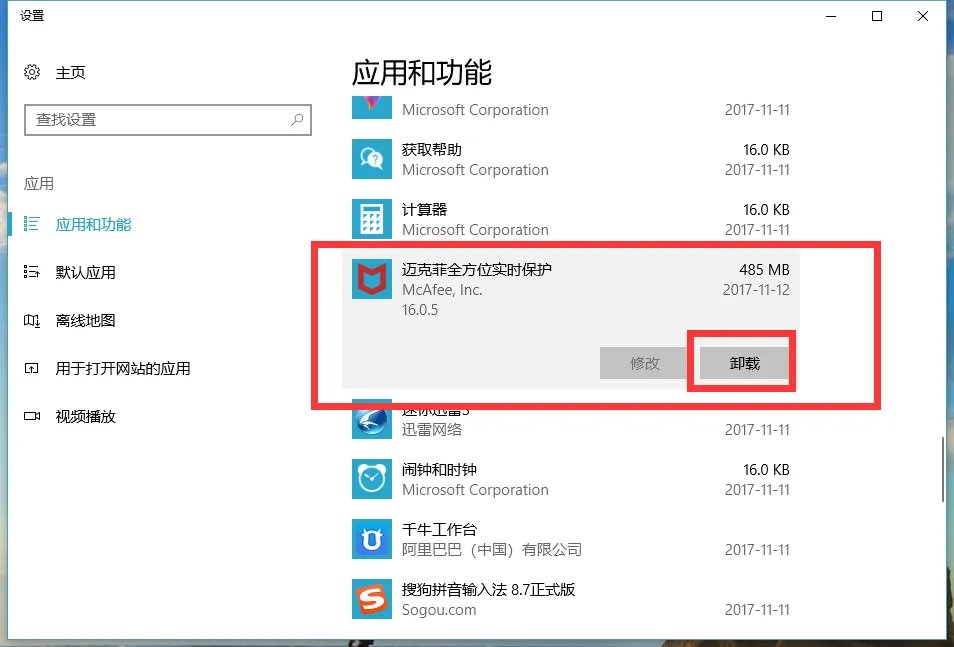The height and width of the screenshot is (647, 954).
Task: Click the 搜狗拼音输入法 icon
Action: tap(371, 599)
